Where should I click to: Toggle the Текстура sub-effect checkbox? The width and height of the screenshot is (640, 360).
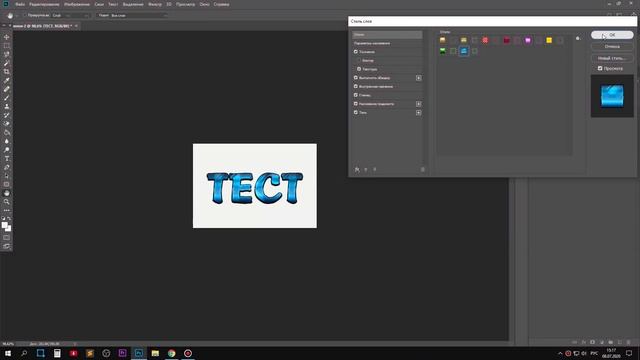point(359,69)
